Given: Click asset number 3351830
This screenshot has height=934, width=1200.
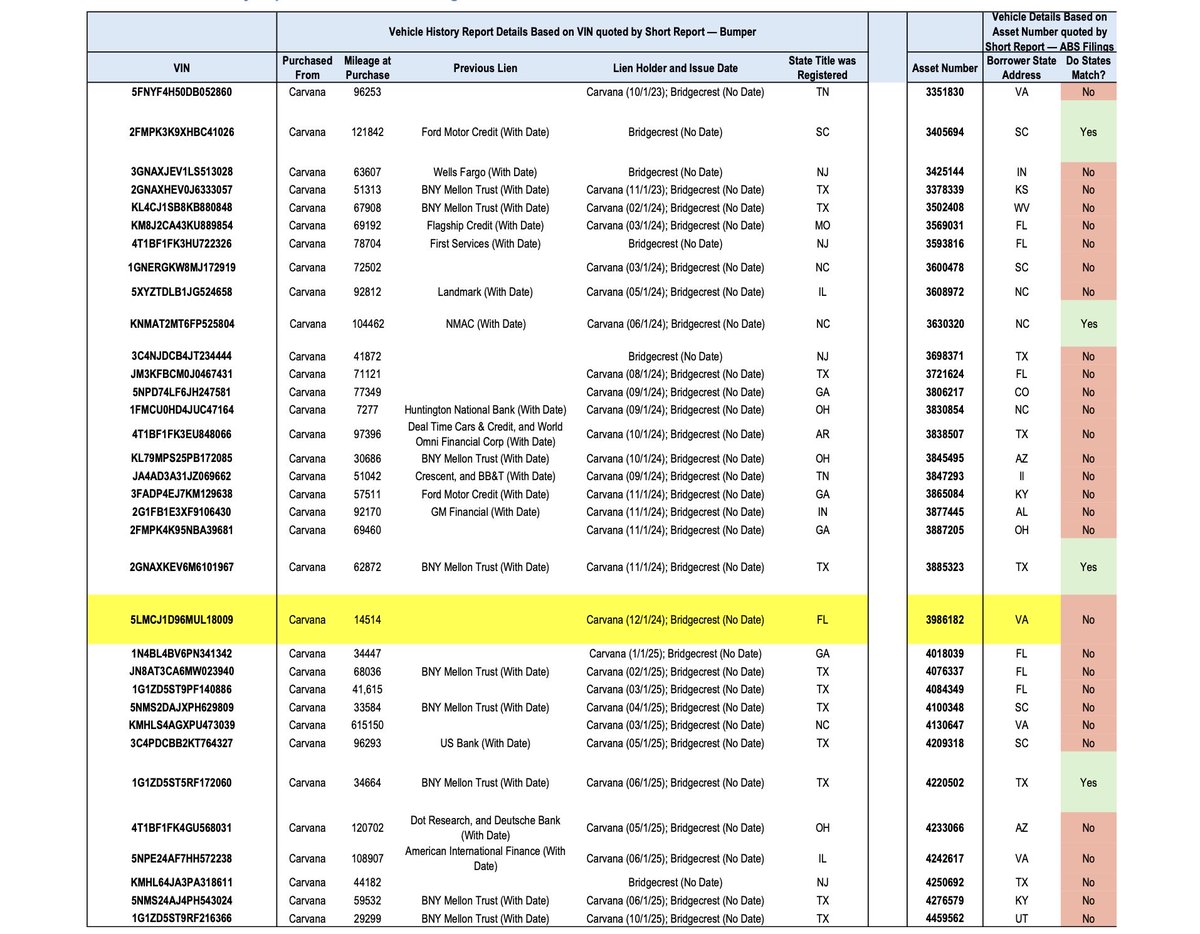Looking at the screenshot, I should [x=945, y=90].
